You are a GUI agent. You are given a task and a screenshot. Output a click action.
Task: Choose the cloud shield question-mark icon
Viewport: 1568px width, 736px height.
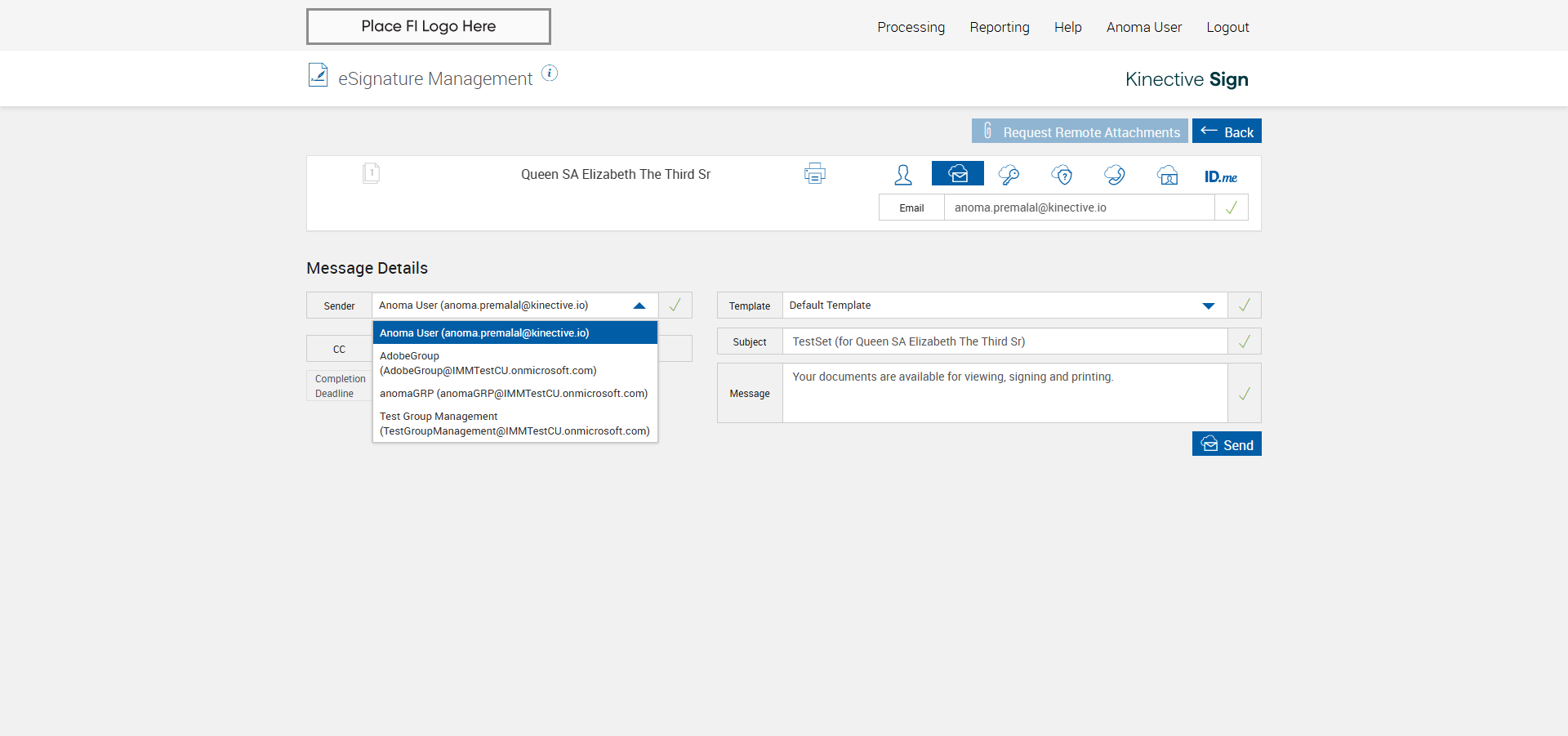[x=1062, y=175]
